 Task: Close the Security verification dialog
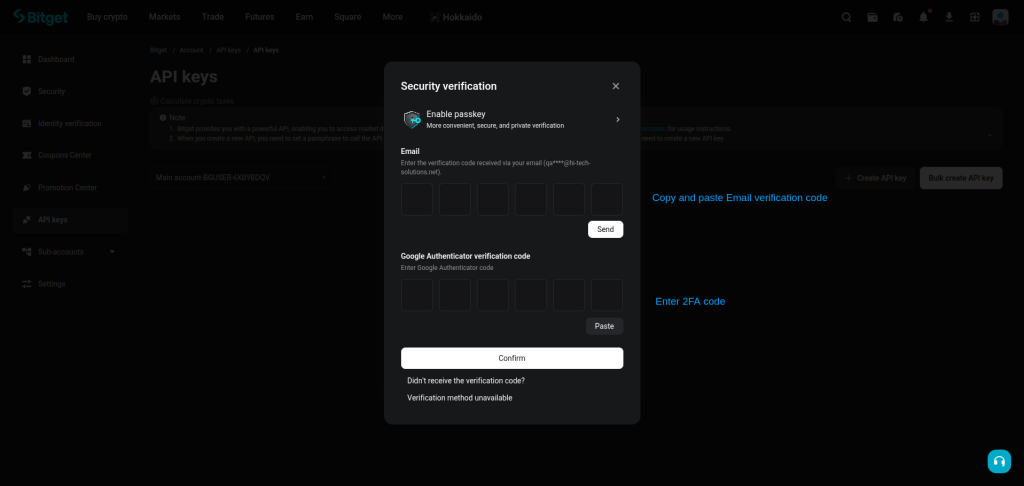click(x=615, y=86)
